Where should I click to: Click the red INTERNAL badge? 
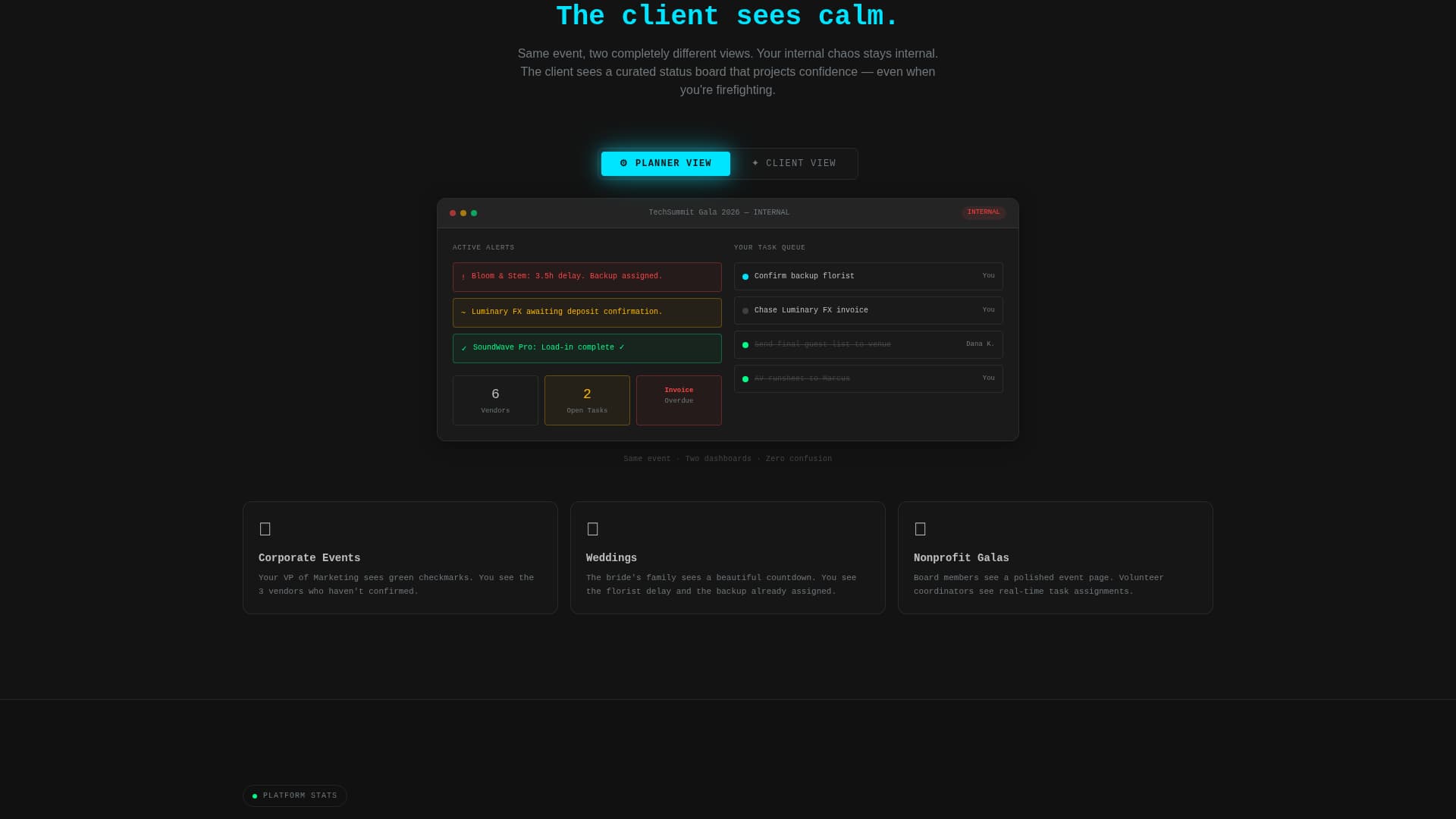point(984,212)
